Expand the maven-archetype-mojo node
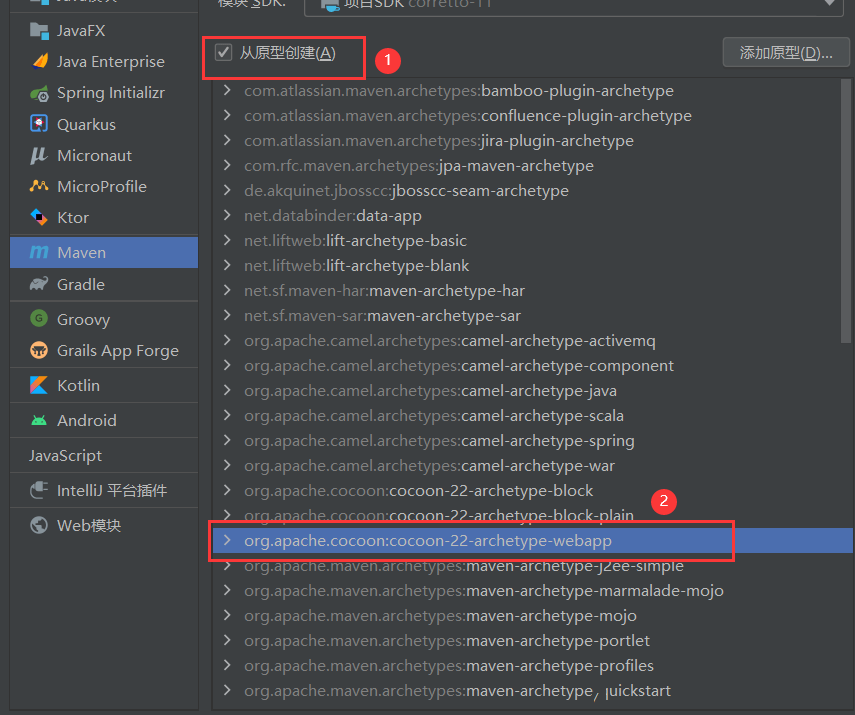 coord(227,616)
